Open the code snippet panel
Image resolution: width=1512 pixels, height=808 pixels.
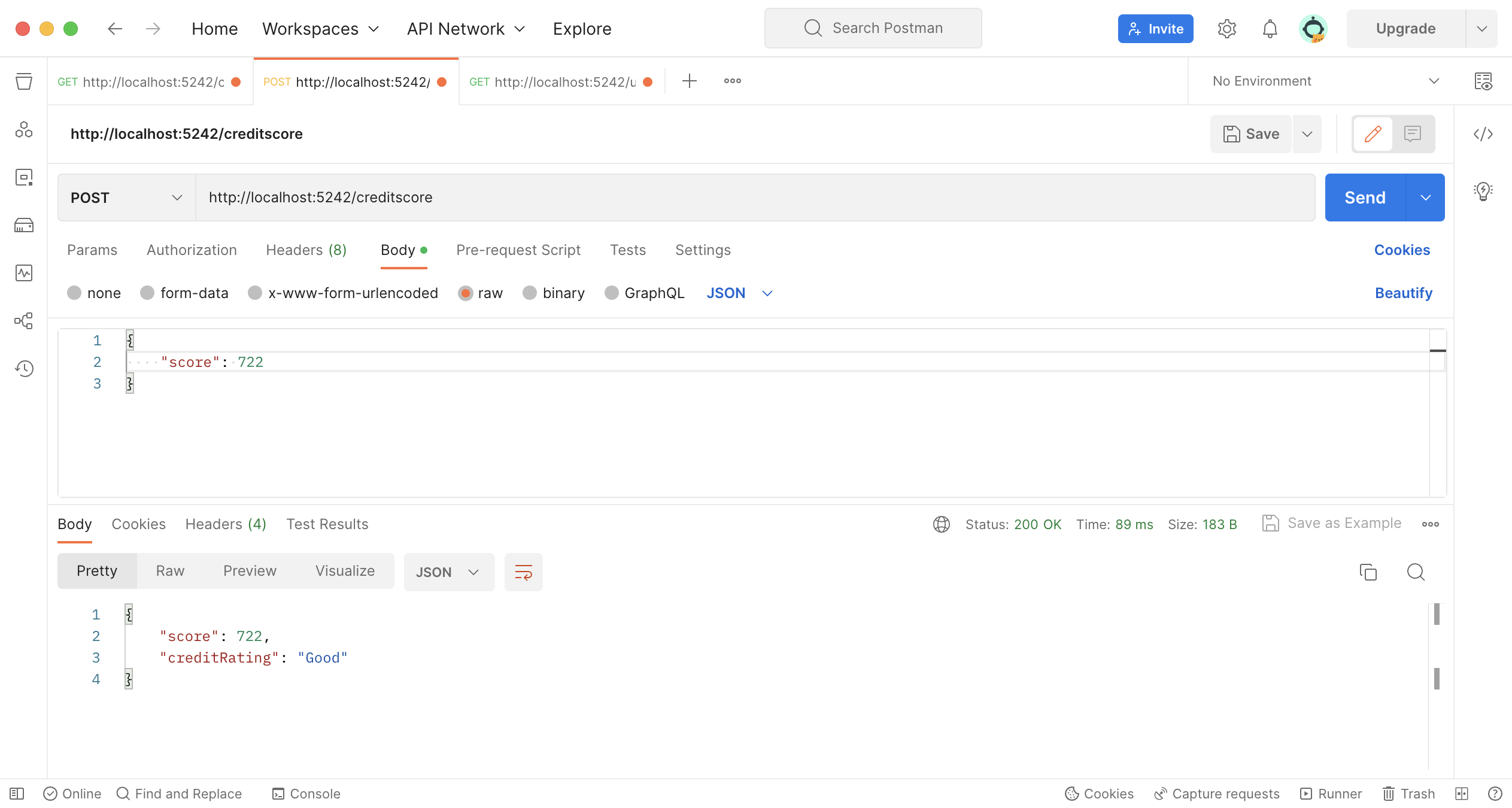coord(1483,134)
